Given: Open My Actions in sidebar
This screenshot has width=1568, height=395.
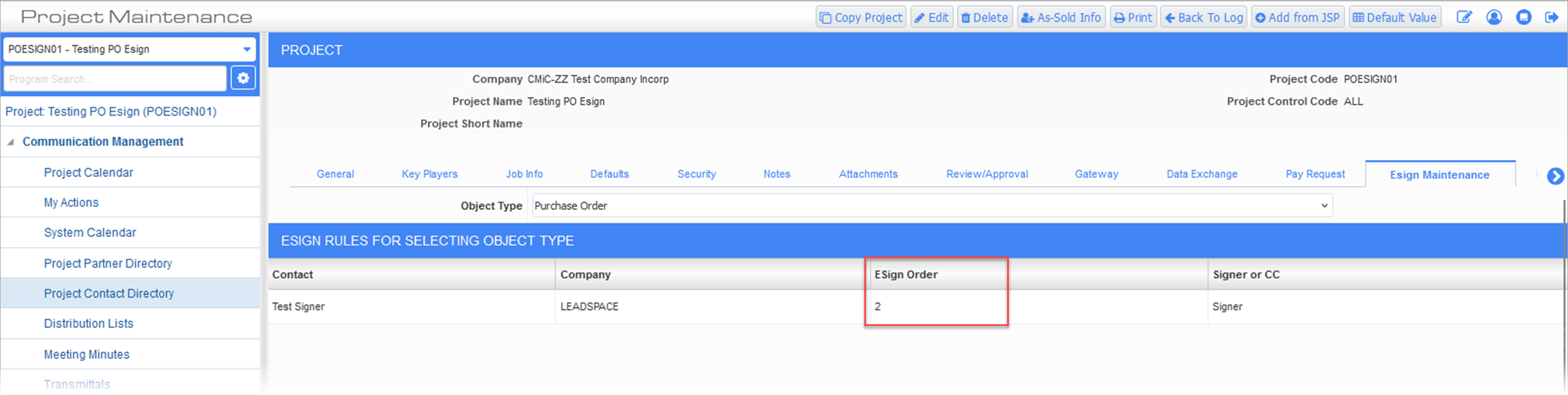Looking at the screenshot, I should point(71,203).
